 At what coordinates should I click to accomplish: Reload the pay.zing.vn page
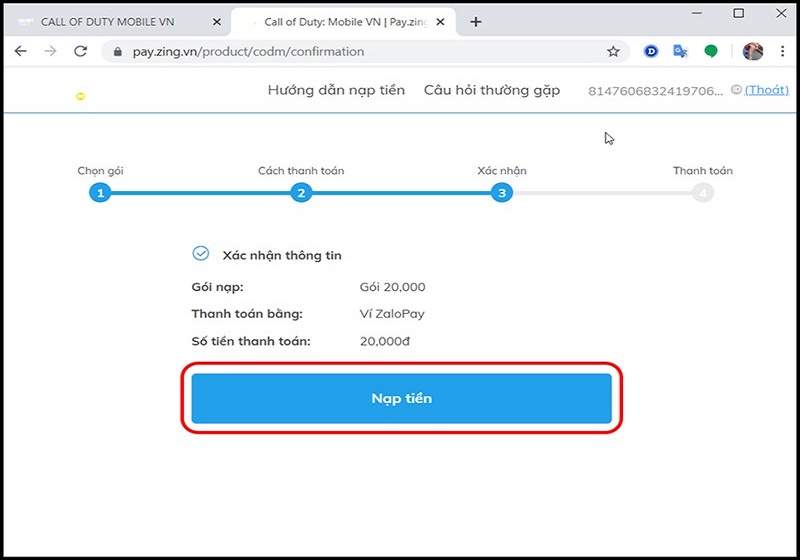tap(81, 51)
